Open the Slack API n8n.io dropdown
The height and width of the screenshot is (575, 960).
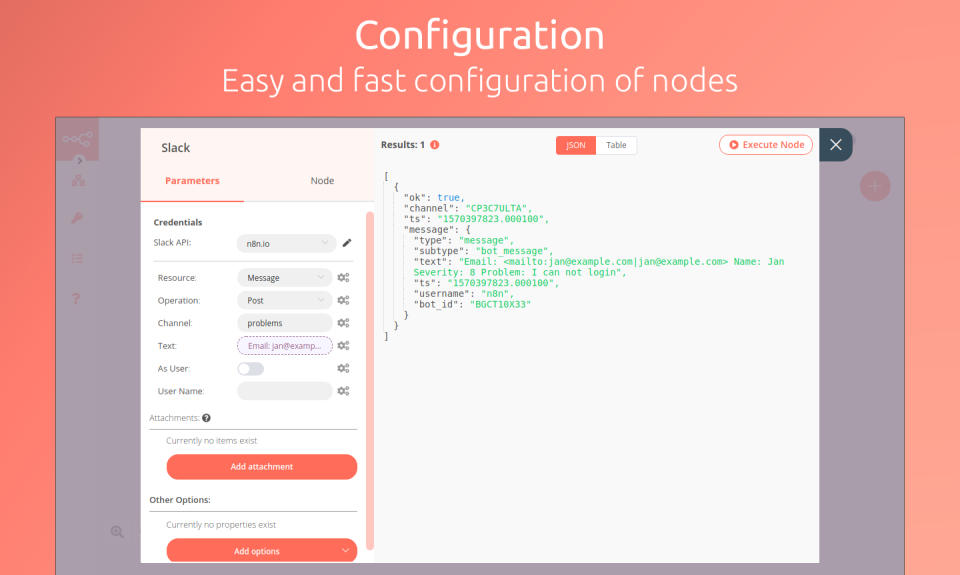tap(287, 243)
